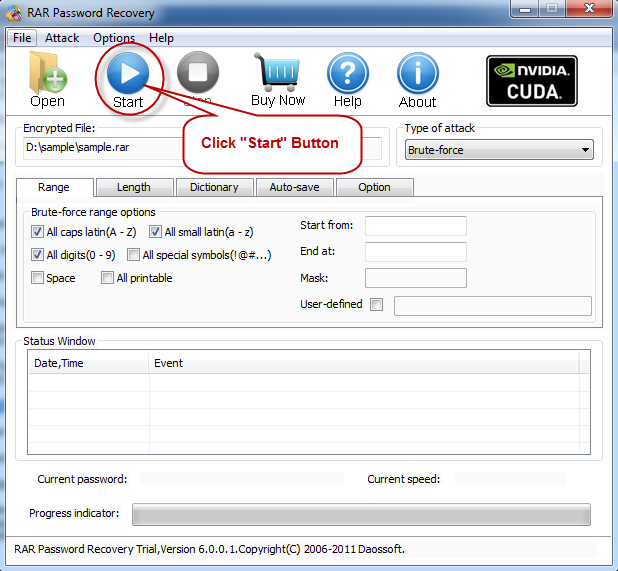The width and height of the screenshot is (618, 571).
Task: Open the File menu
Action: click(x=22, y=38)
